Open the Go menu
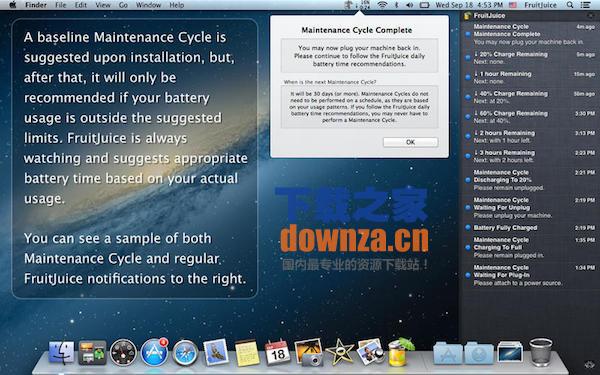The image size is (600, 375). (x=123, y=5)
